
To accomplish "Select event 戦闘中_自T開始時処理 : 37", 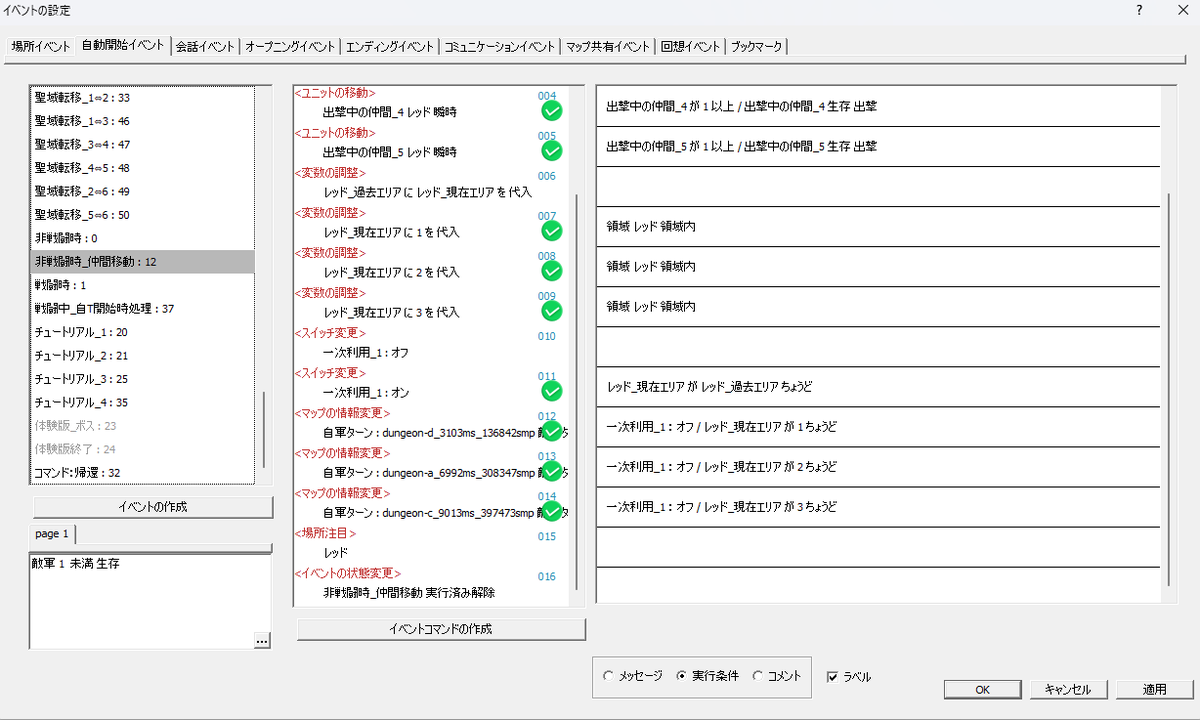I will pyautogui.click(x=142, y=308).
